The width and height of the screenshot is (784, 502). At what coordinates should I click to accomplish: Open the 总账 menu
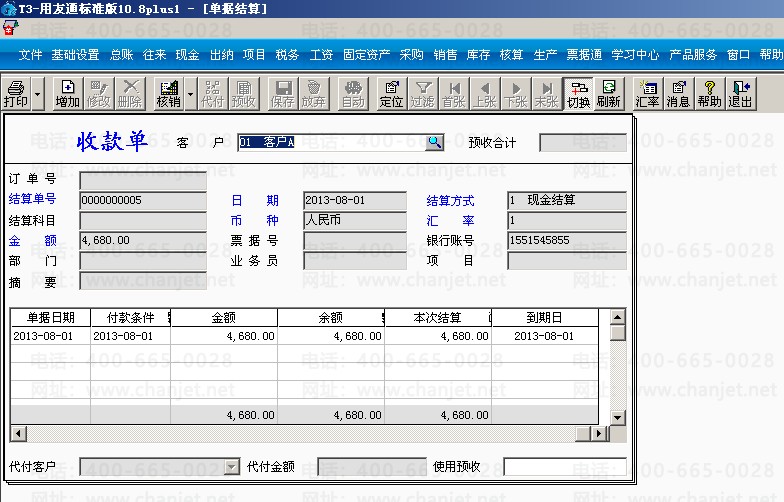[x=122, y=54]
